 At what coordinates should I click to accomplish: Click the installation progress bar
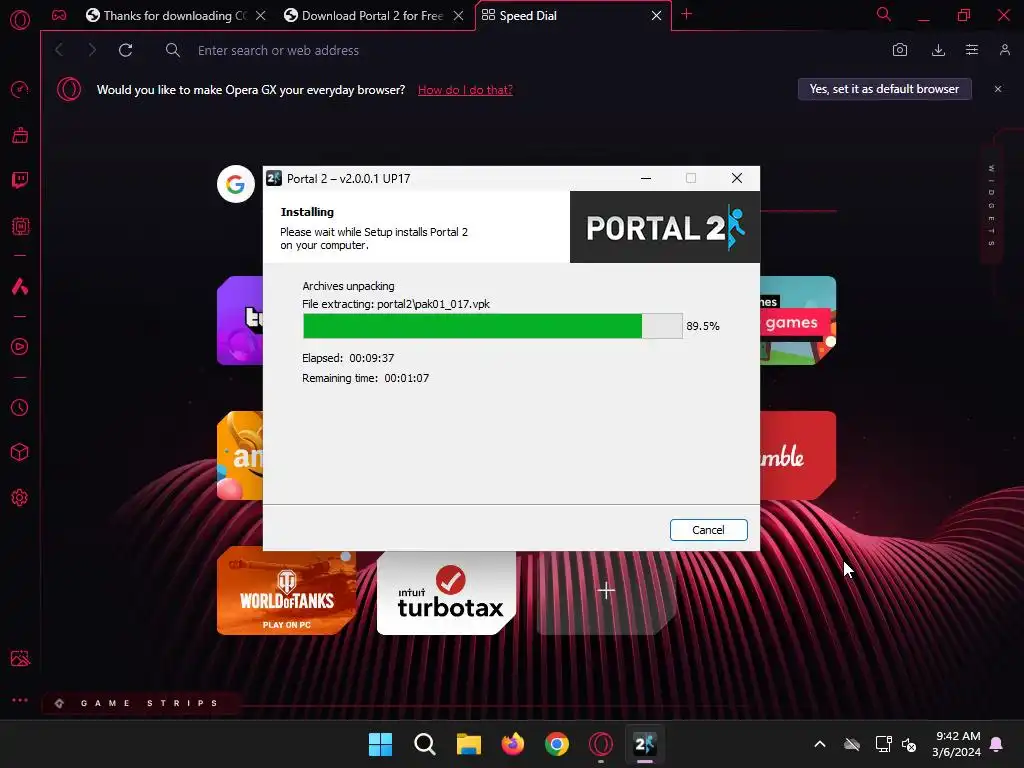(x=492, y=326)
